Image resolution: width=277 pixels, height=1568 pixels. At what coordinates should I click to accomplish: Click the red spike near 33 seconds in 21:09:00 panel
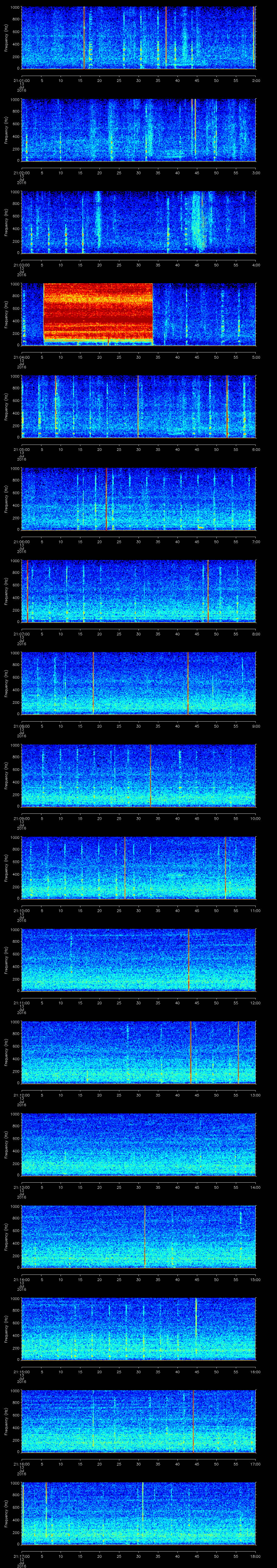coord(150,775)
